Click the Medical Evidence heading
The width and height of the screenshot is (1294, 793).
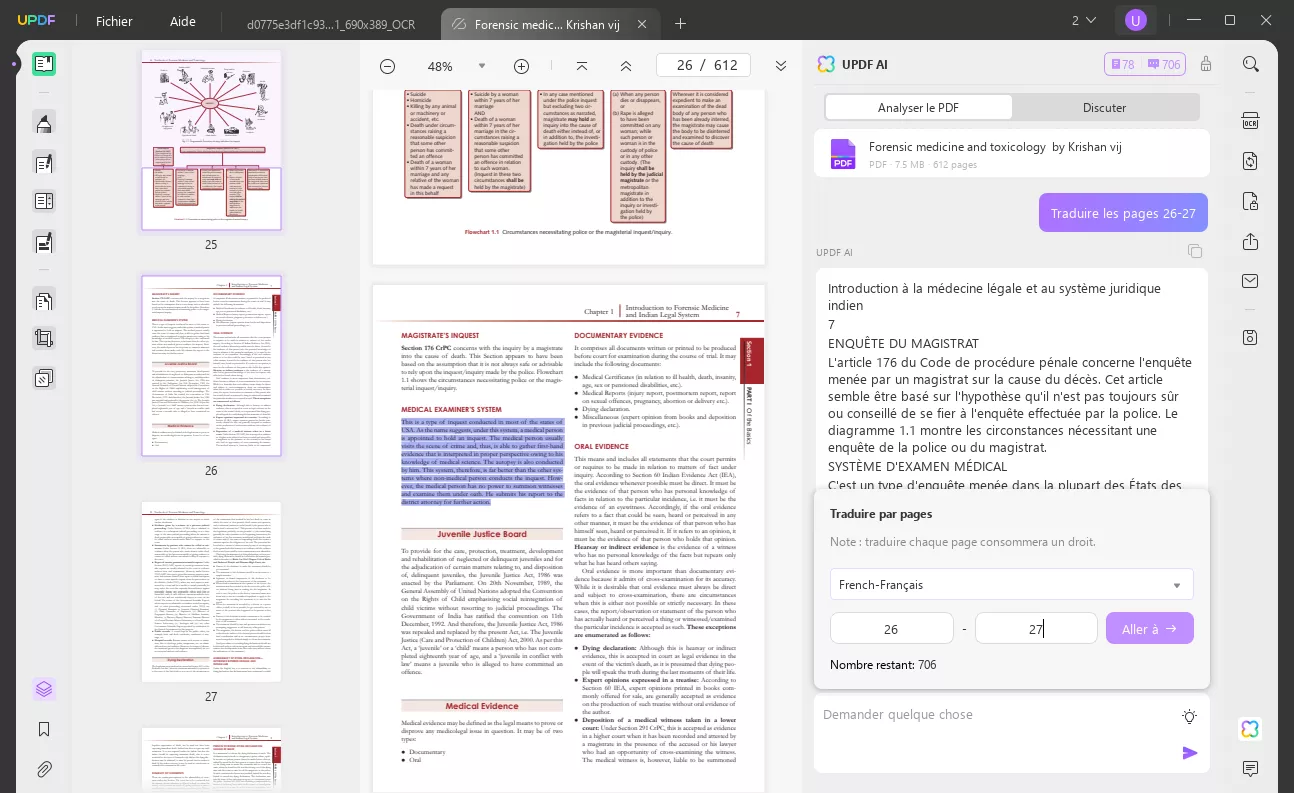pyautogui.click(x=481, y=706)
